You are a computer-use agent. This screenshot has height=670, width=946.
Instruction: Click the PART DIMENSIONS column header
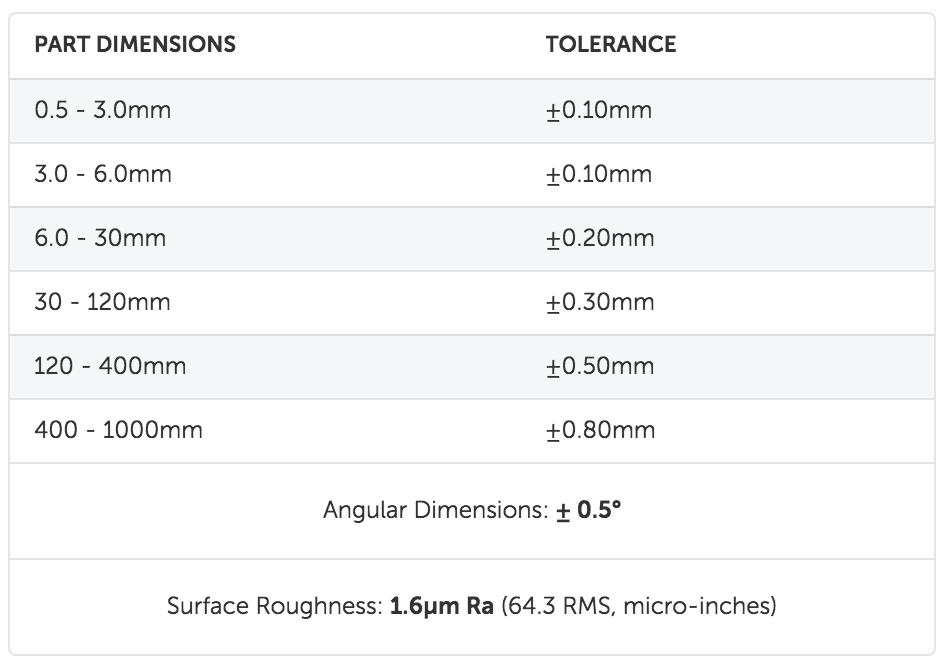pos(135,45)
